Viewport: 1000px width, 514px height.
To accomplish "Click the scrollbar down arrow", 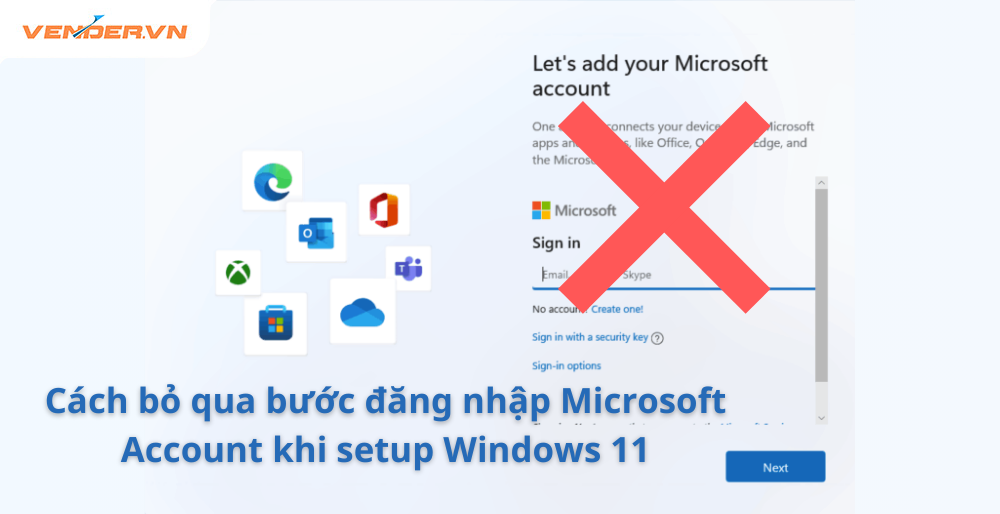I will tap(821, 418).
